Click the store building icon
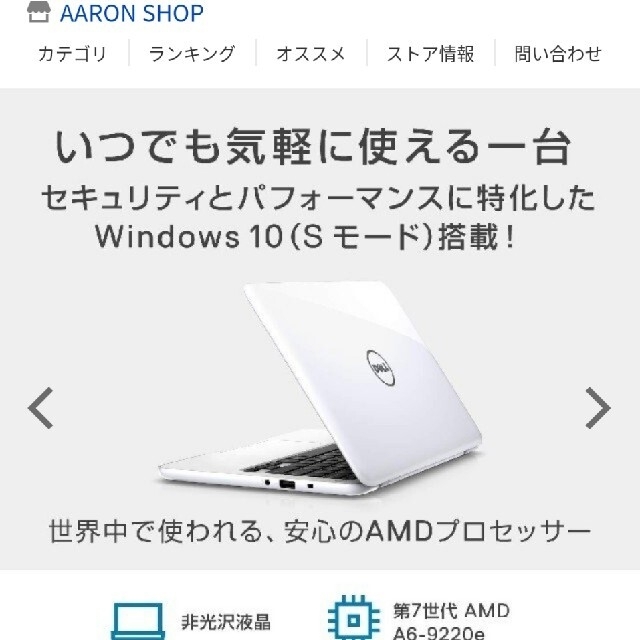The image size is (640, 640). 39,12
